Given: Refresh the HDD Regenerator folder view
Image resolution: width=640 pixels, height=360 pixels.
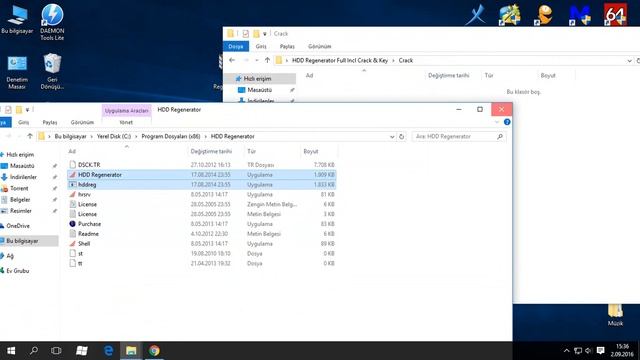Looking at the screenshot, I should point(402,137).
